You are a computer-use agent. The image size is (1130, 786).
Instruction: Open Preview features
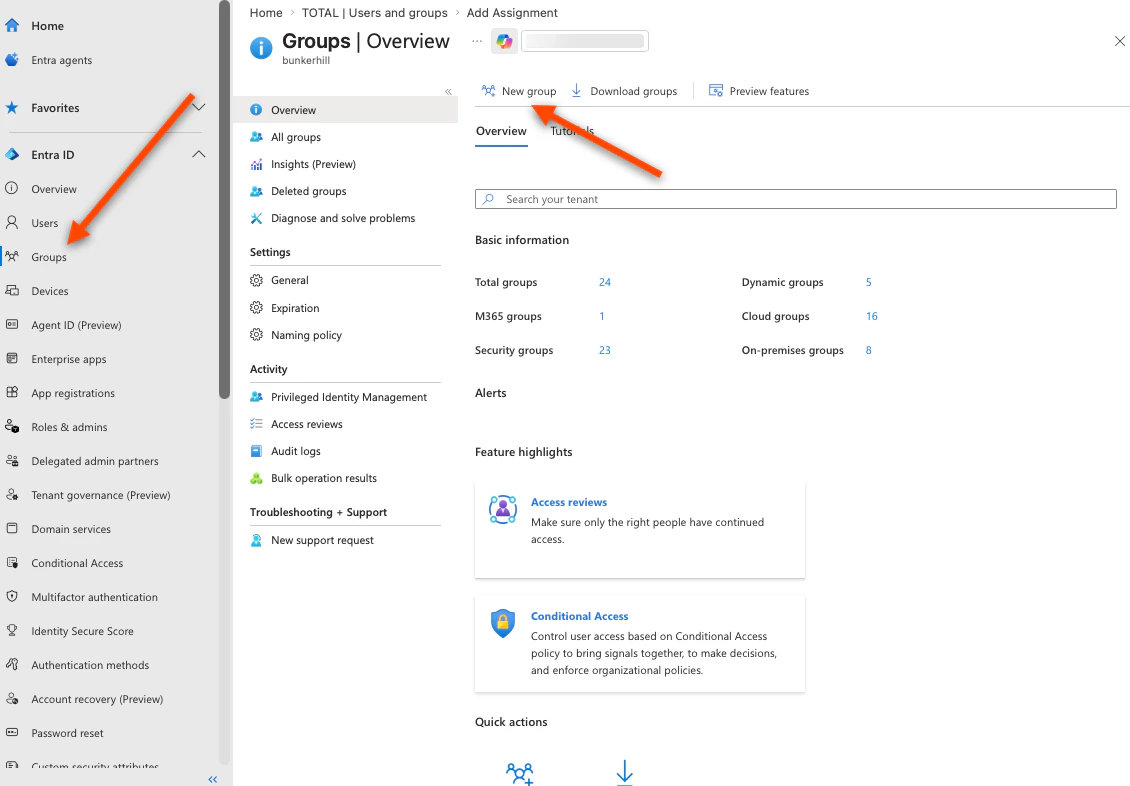point(759,91)
